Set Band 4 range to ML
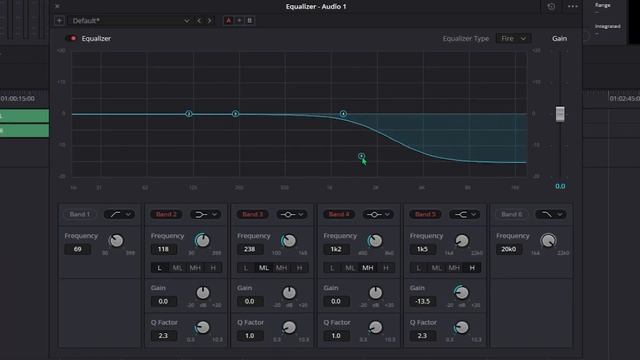The width and height of the screenshot is (640, 360). click(350, 268)
